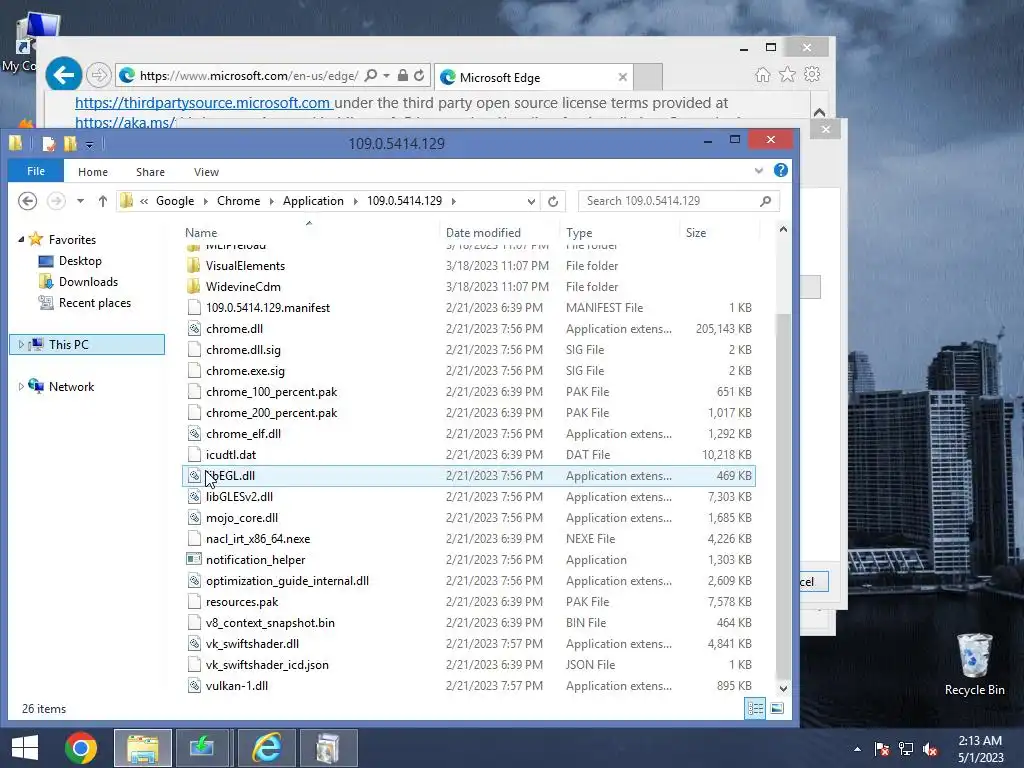Image resolution: width=1024 pixels, height=768 pixels.
Task: Expand the Explorer ribbon chevron
Action: (x=758, y=171)
